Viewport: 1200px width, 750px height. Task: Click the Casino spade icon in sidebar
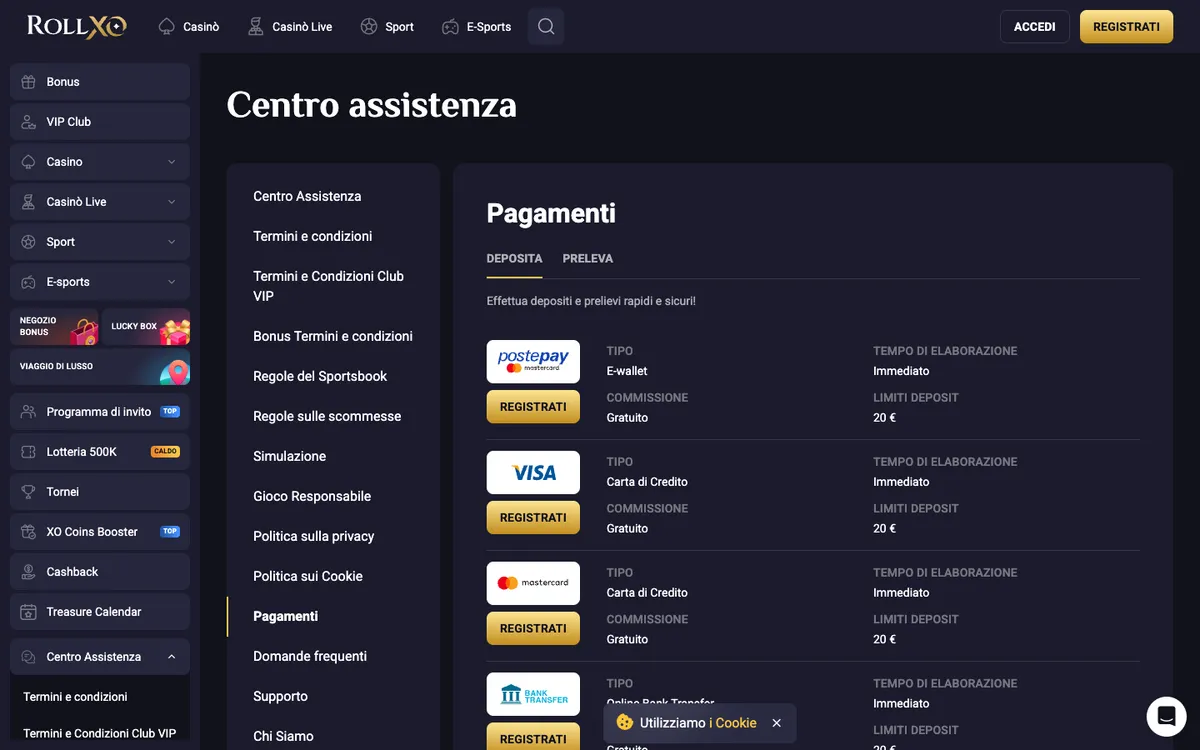click(28, 162)
